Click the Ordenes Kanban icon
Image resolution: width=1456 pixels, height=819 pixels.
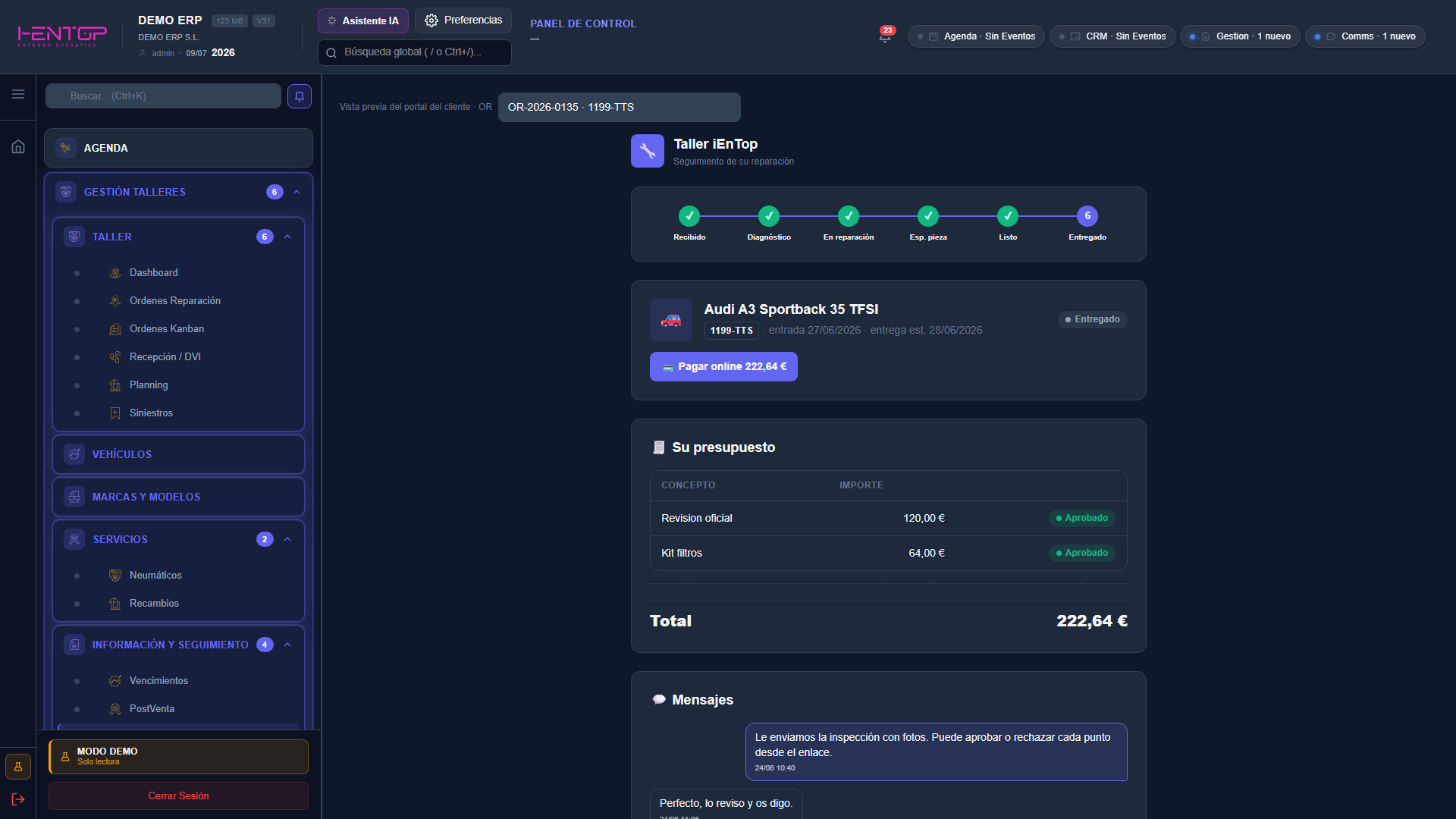(115, 329)
